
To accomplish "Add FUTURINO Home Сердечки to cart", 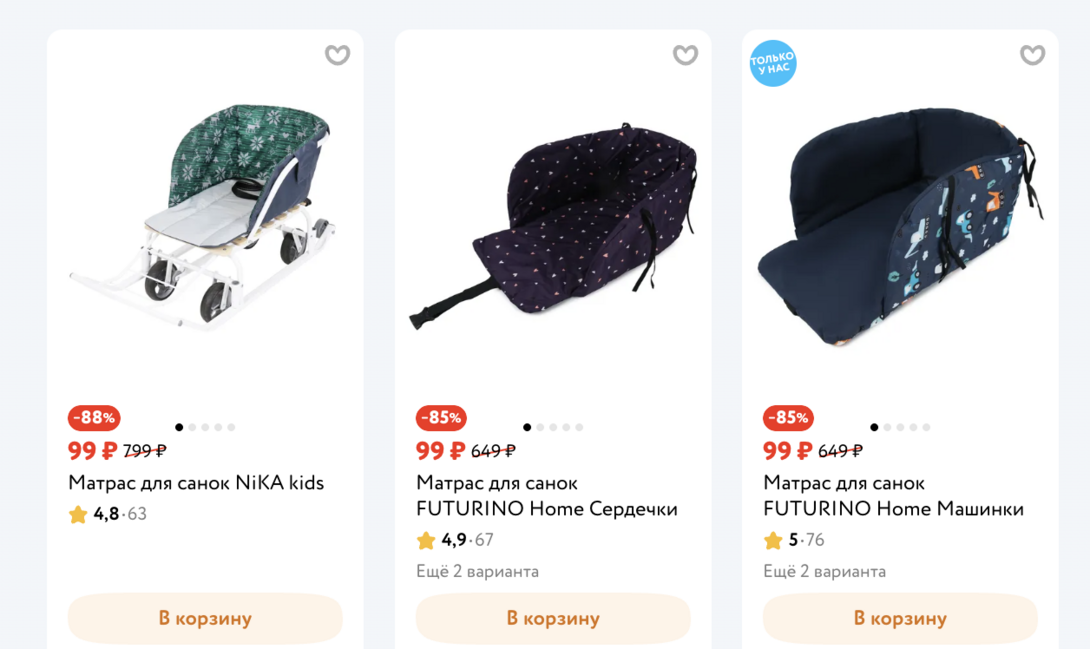I will [x=553, y=618].
